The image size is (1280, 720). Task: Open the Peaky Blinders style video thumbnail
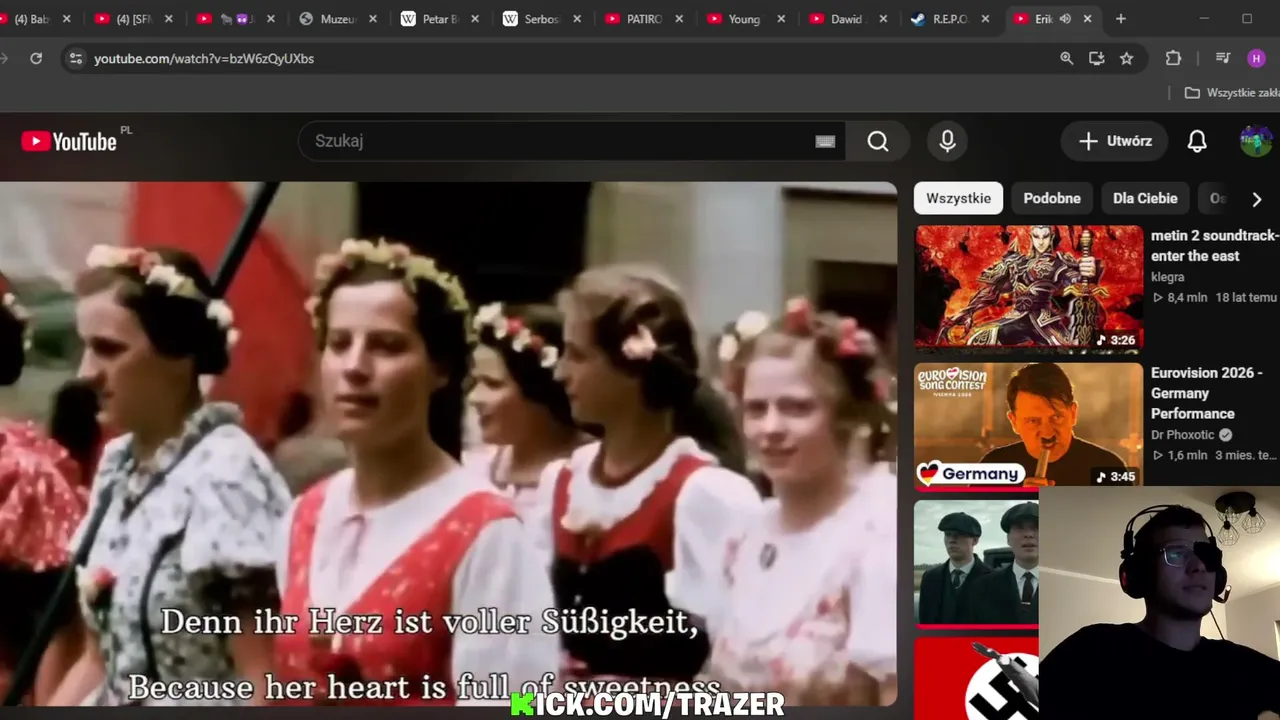[976, 563]
